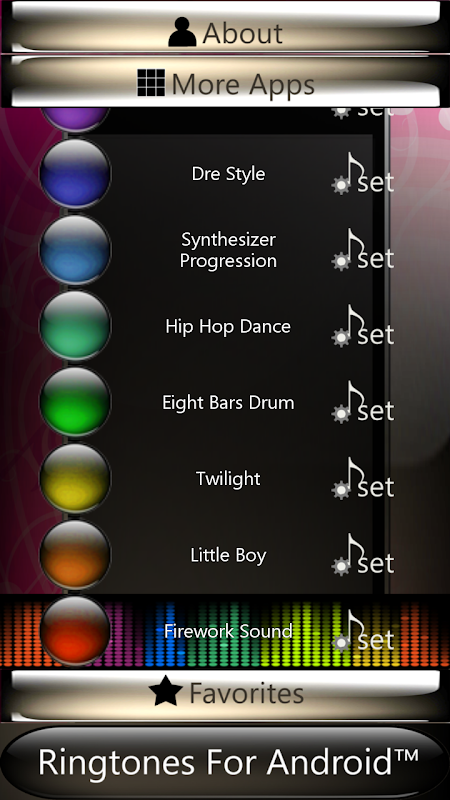
Task: Open set options for Dre Style
Action: pyautogui.click(x=363, y=173)
